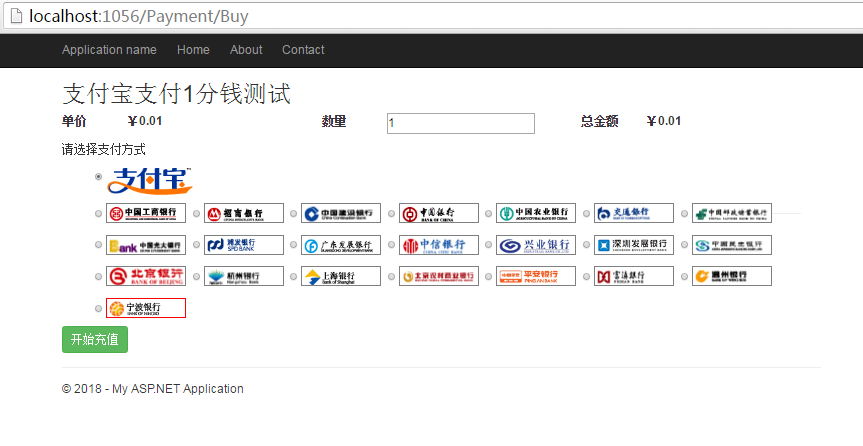Click the SPD Bank 浦发银行 logo
Image resolution: width=863 pixels, height=446 pixels.
pos(244,245)
